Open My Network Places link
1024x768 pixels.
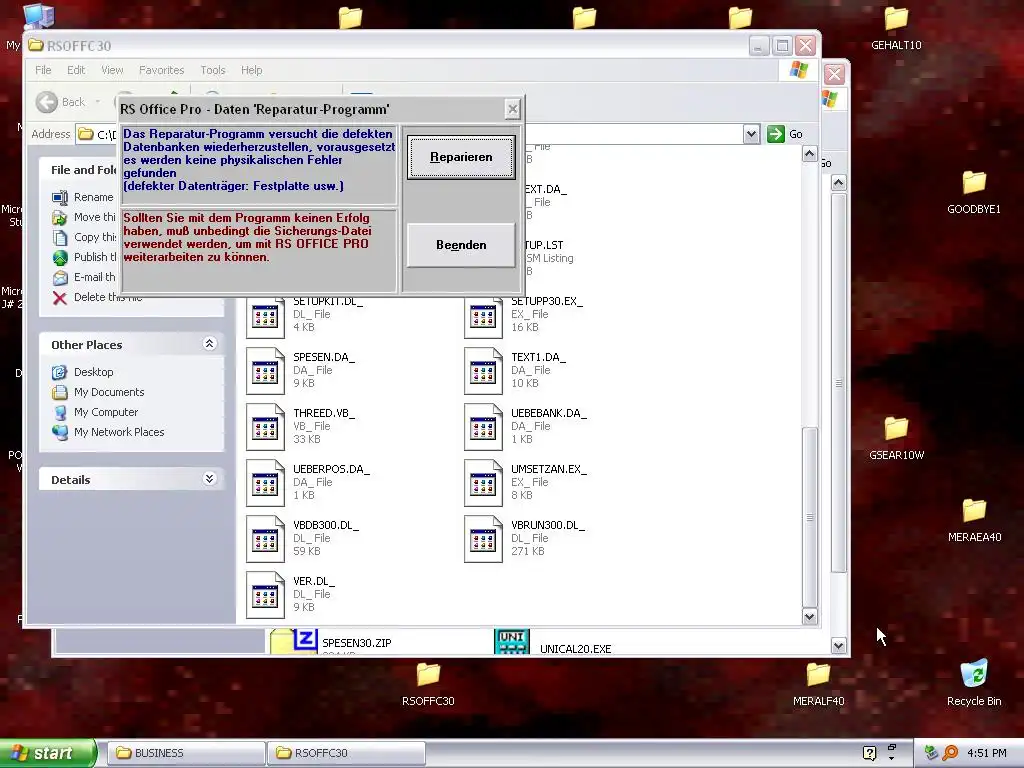[x=119, y=432]
